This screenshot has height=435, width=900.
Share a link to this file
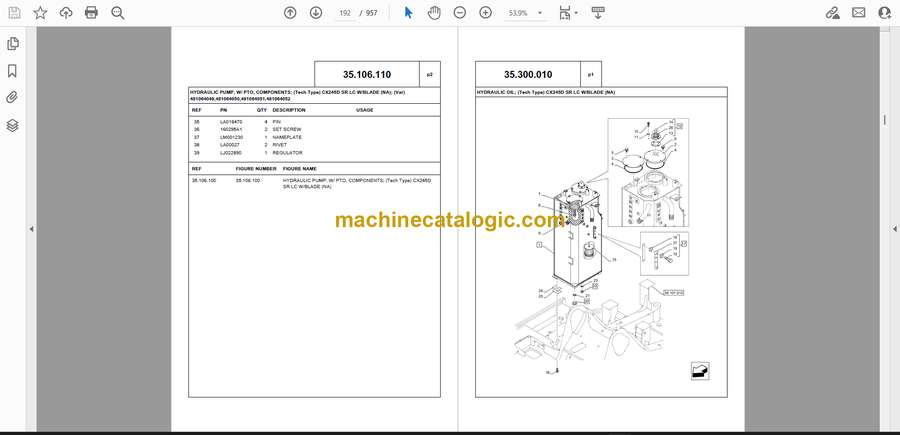(833, 13)
